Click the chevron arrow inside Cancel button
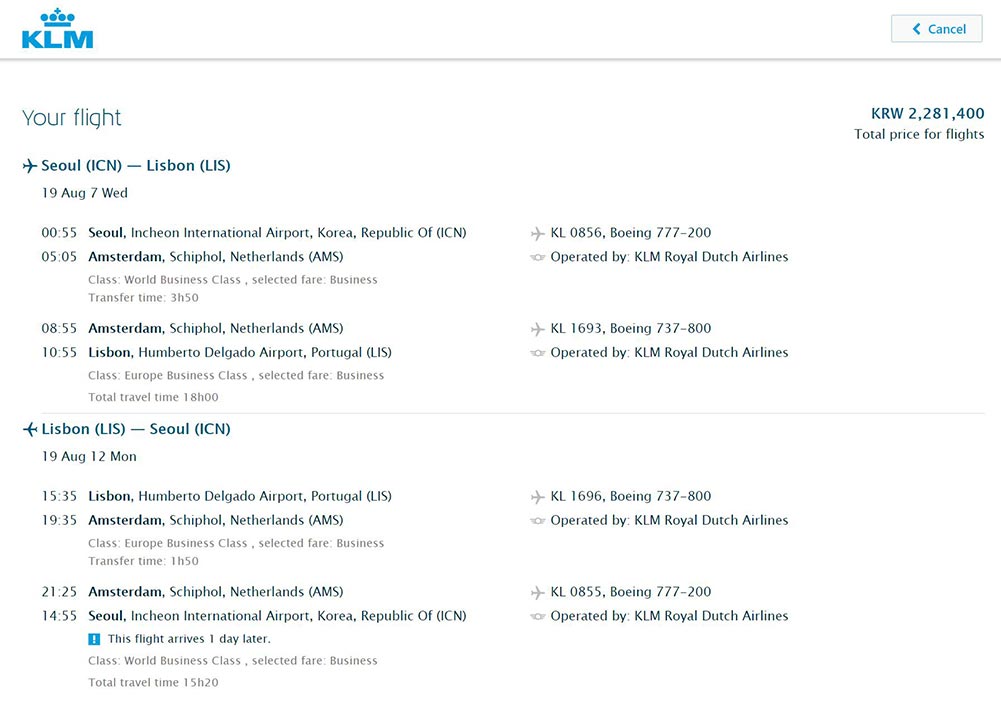Image resolution: width=1001 pixels, height=701 pixels. [917, 29]
